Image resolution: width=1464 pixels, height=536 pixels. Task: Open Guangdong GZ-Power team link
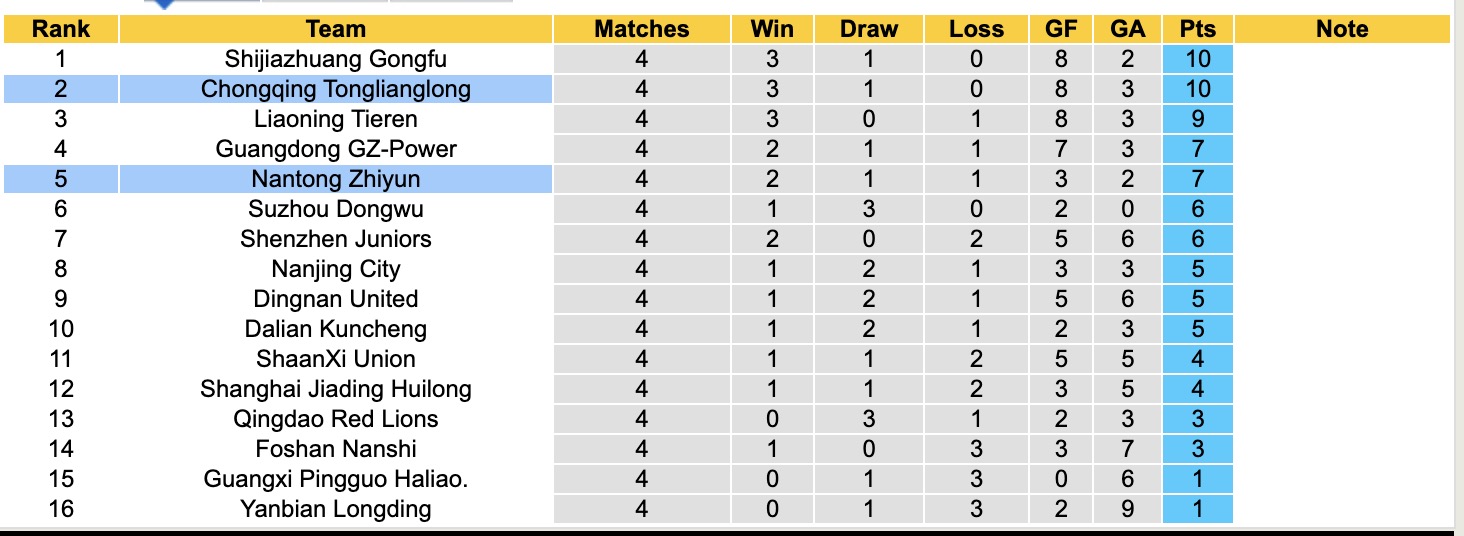(335, 149)
